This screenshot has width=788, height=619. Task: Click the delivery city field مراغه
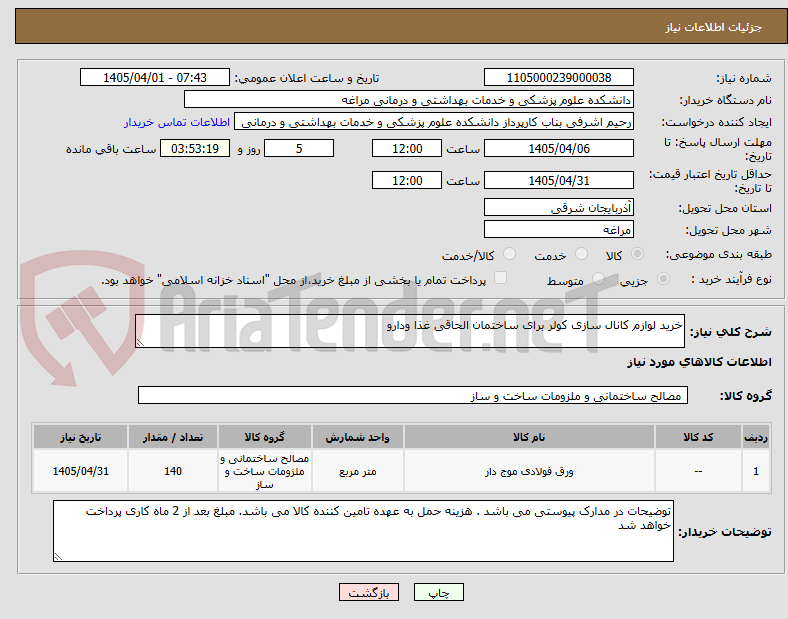pos(559,230)
